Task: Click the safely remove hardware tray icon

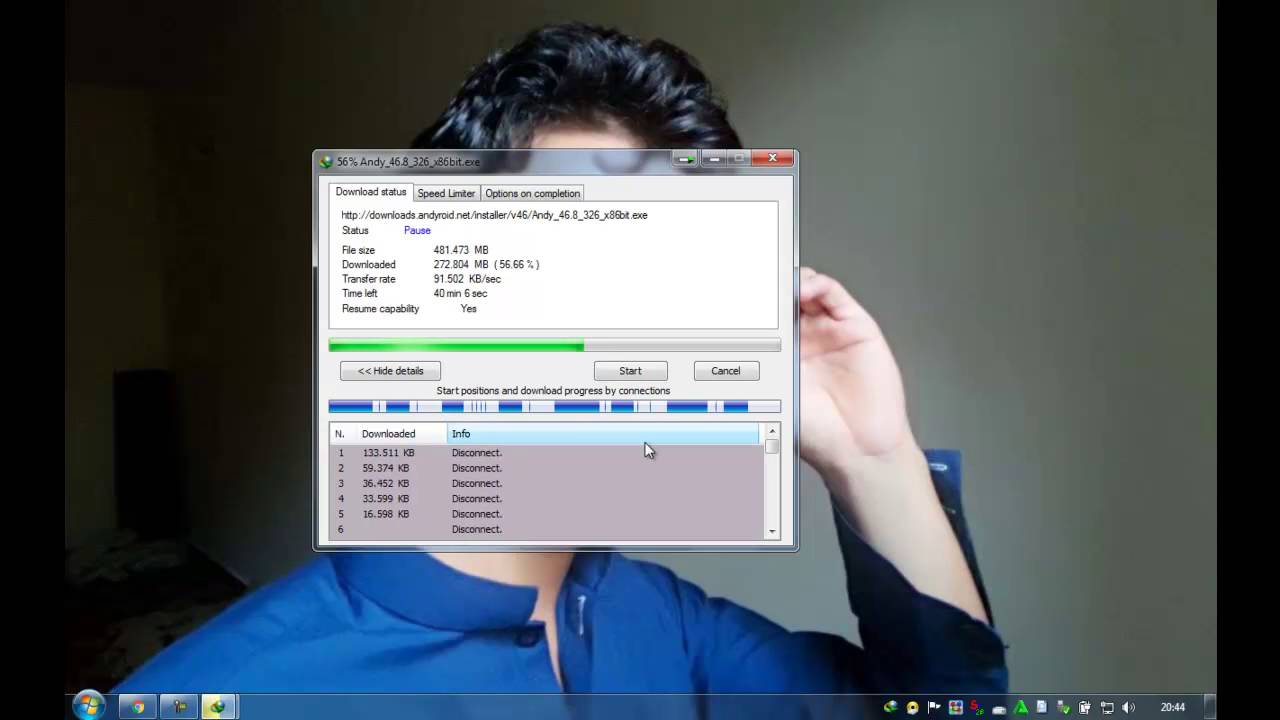Action: (x=1064, y=707)
